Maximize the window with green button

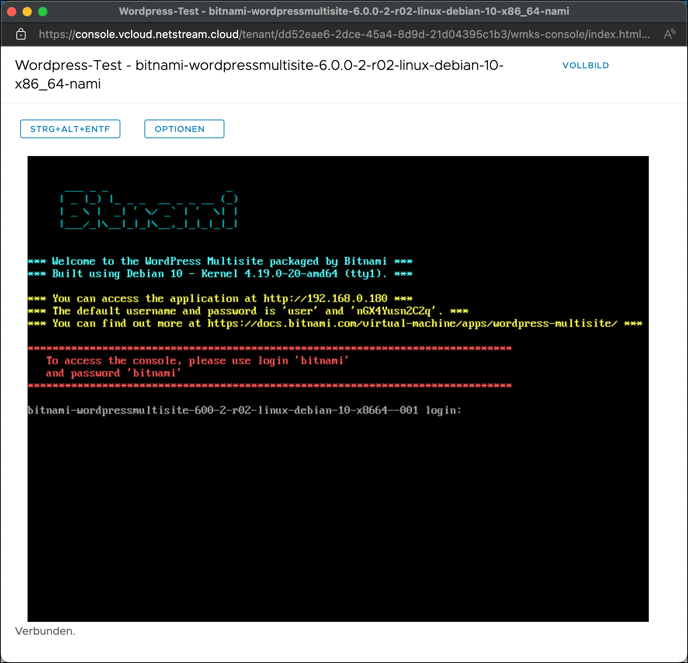[x=43, y=11]
